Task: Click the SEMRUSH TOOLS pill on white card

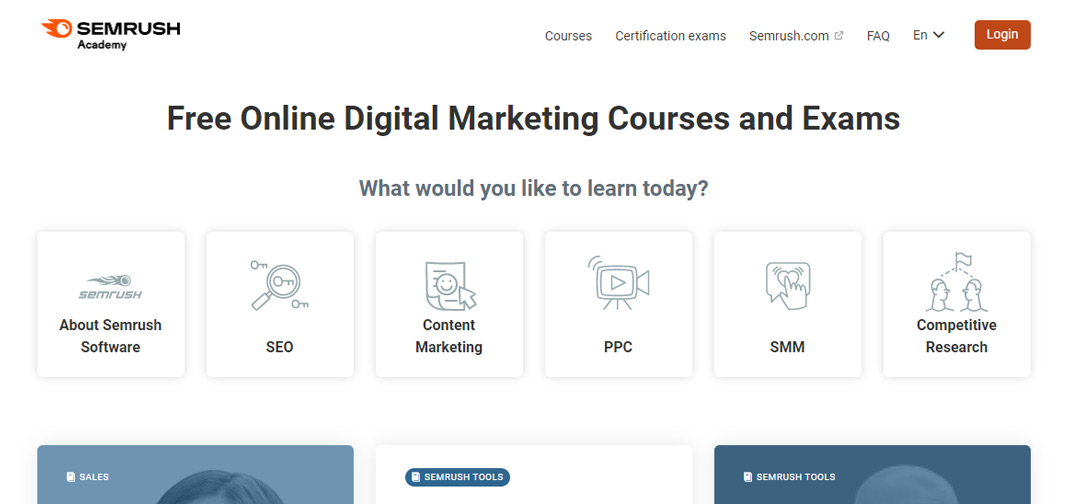Action: (x=458, y=477)
